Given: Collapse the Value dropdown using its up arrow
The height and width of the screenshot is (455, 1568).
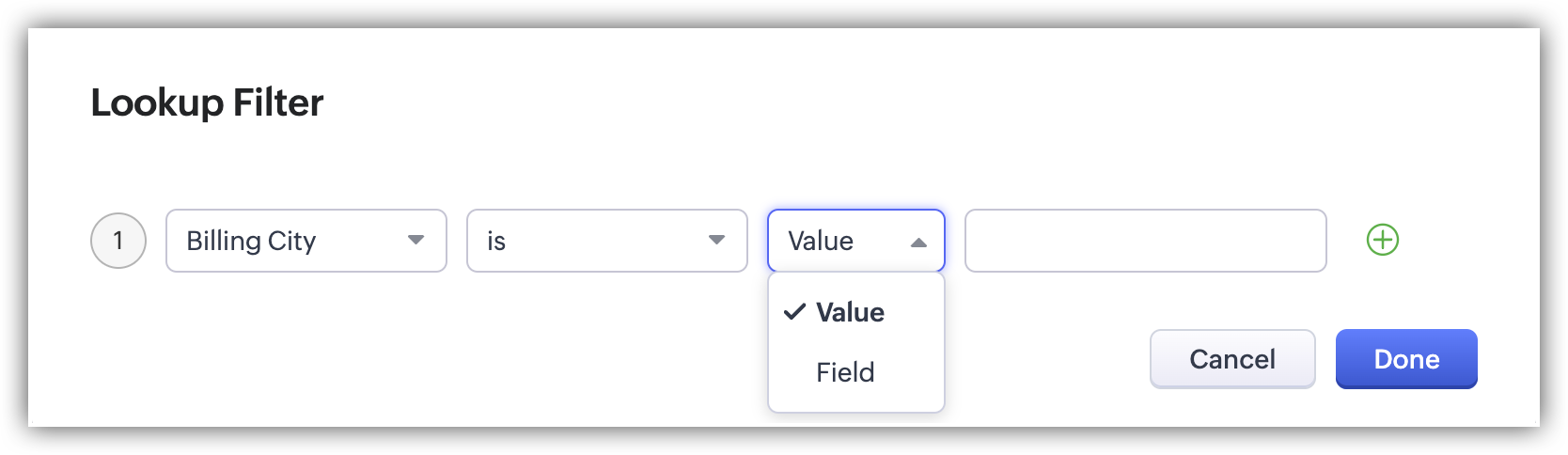Looking at the screenshot, I should pos(918,243).
